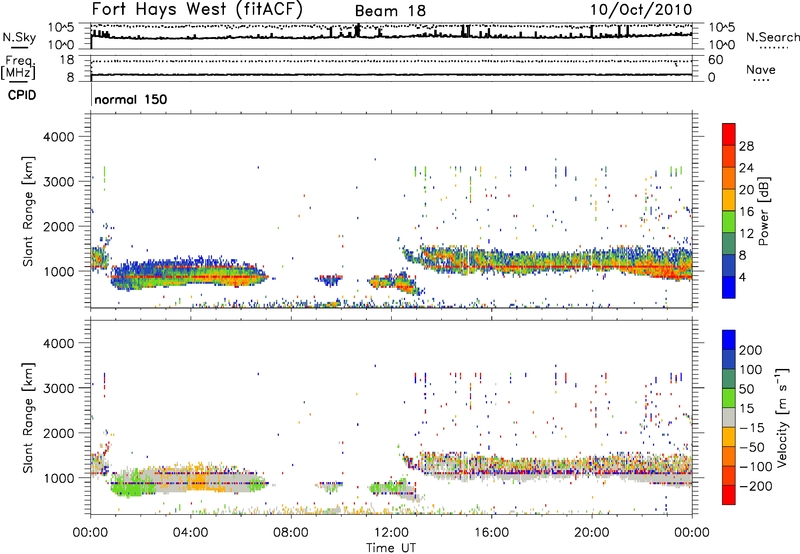This screenshot has width=800, height=554.
Task: Click the "1000" tick on the velocity panel
Action: click(58, 478)
